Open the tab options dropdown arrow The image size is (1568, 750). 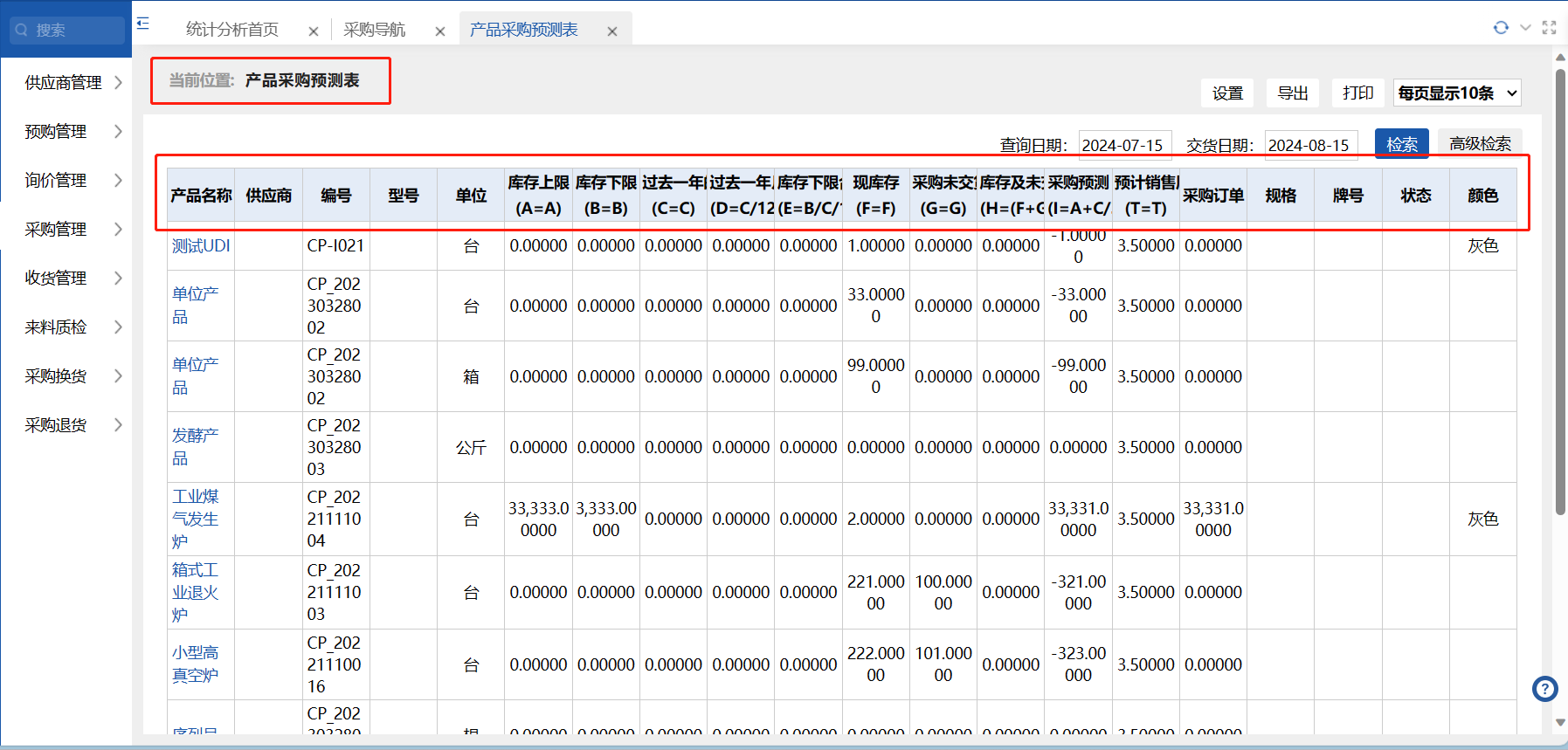pos(1525,28)
